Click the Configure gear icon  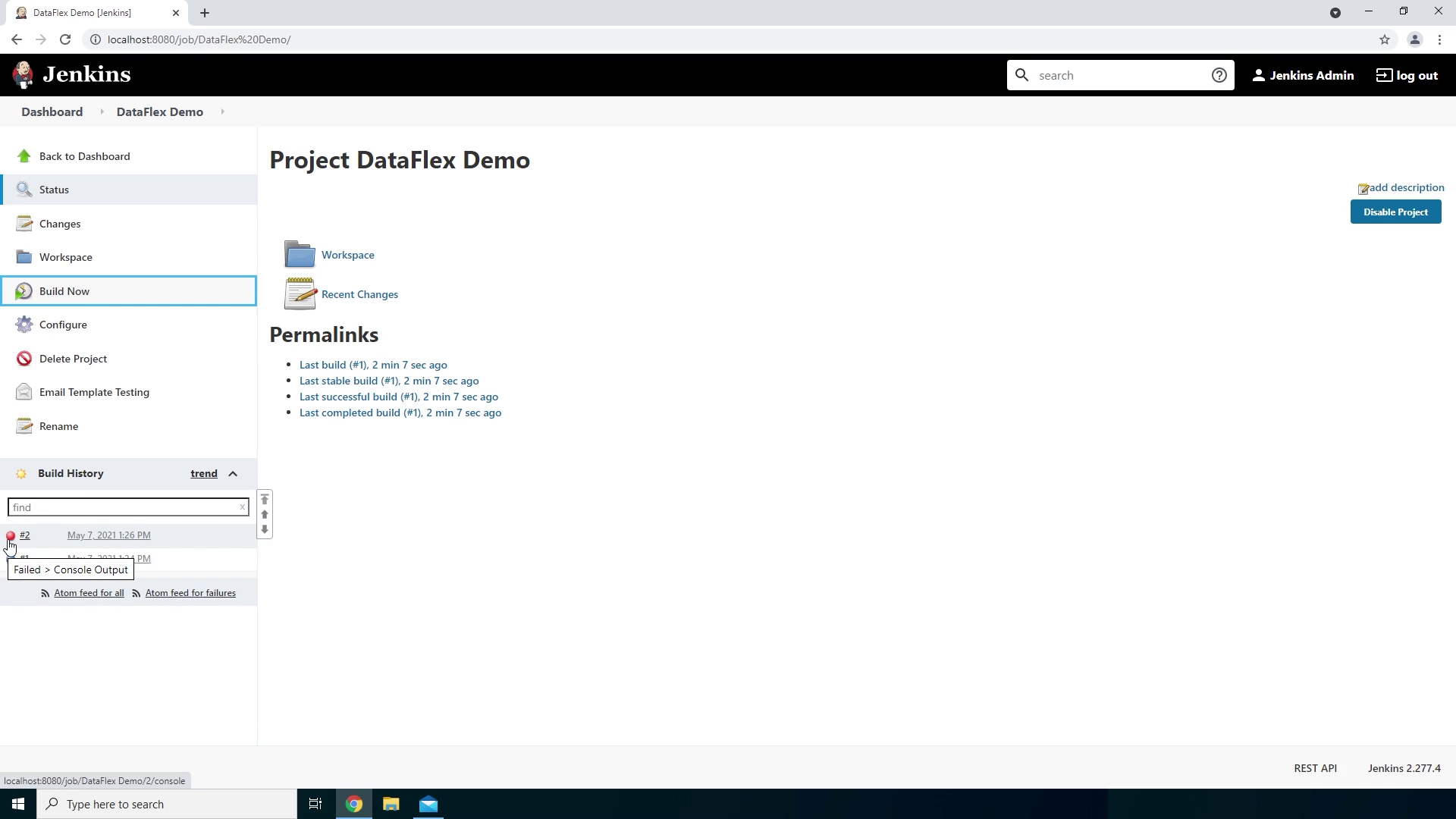24,325
